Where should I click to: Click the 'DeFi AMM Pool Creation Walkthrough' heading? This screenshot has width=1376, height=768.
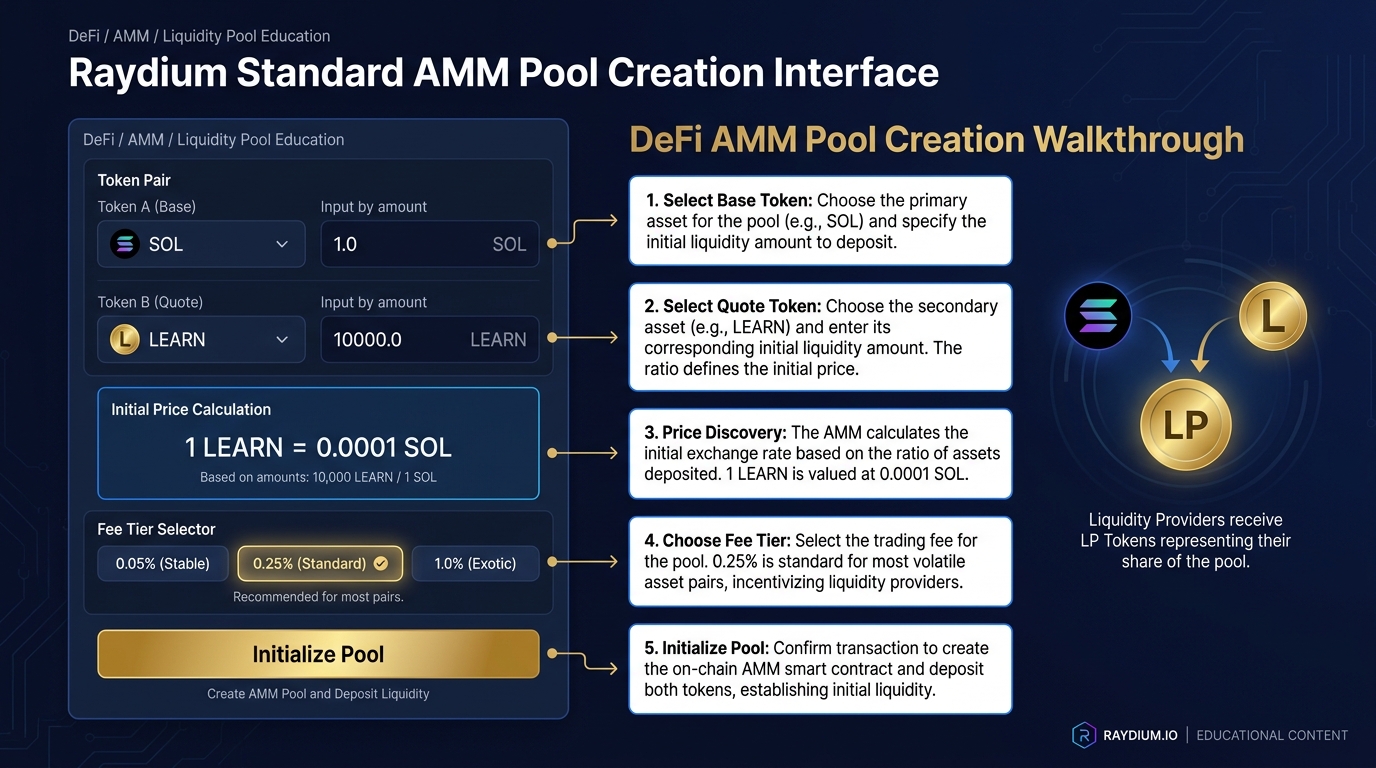click(937, 139)
